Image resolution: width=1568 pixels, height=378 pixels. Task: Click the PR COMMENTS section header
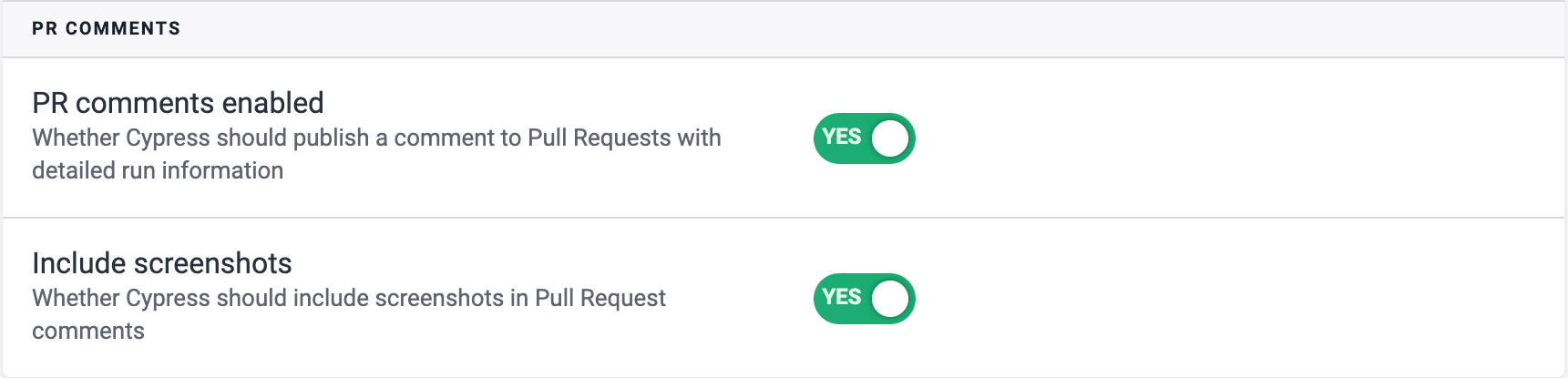click(106, 28)
